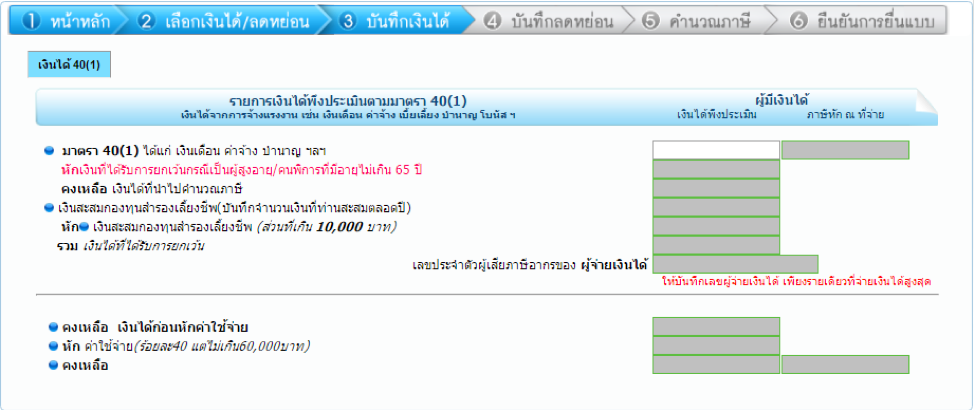Click the bullet beside หัก ค่าใช้จ่าย
This screenshot has width=974, height=410.
click(x=53, y=346)
